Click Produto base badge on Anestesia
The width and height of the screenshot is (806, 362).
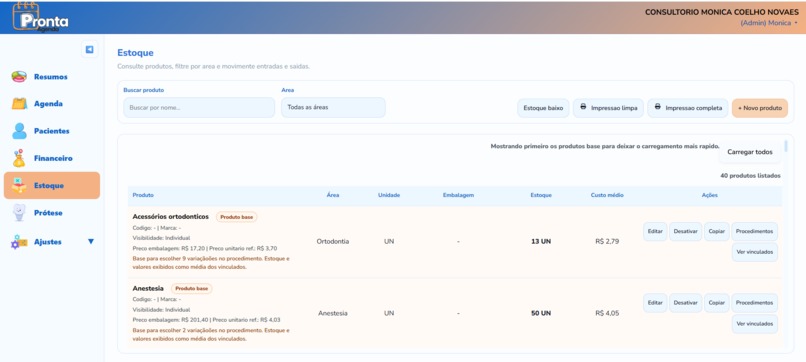pyautogui.click(x=192, y=288)
